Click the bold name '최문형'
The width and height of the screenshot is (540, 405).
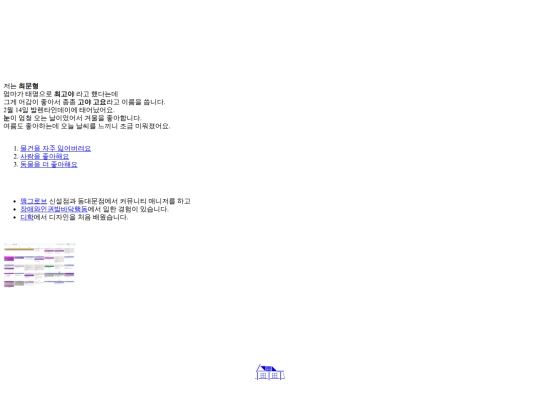point(29,86)
